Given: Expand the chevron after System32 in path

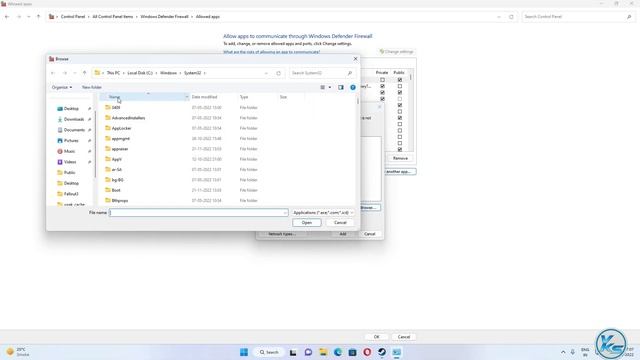Looking at the screenshot, I should (x=205, y=73).
